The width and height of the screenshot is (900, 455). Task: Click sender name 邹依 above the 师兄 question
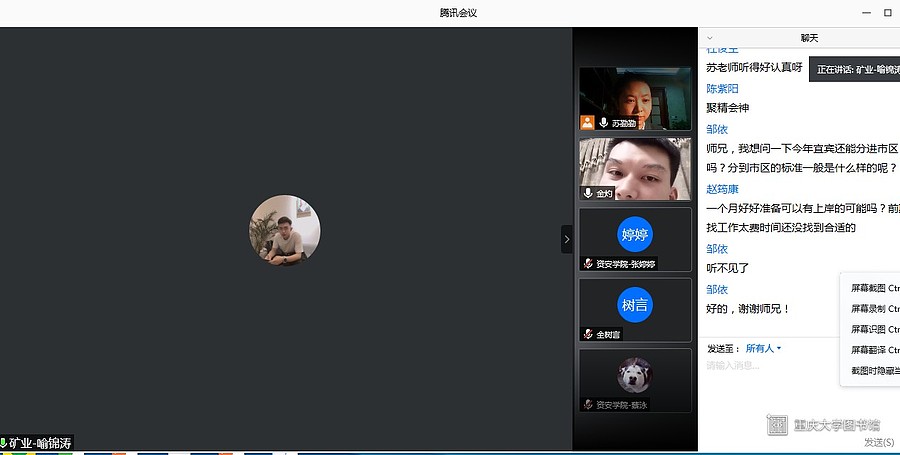(717, 129)
